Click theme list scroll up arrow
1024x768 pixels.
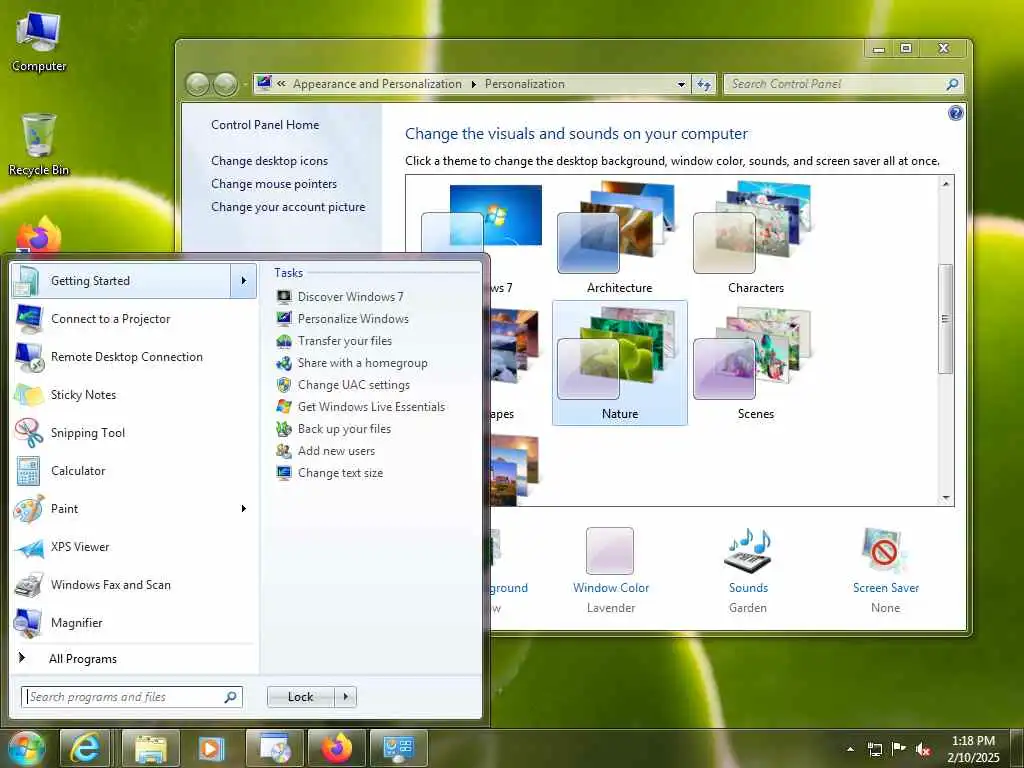[946, 184]
